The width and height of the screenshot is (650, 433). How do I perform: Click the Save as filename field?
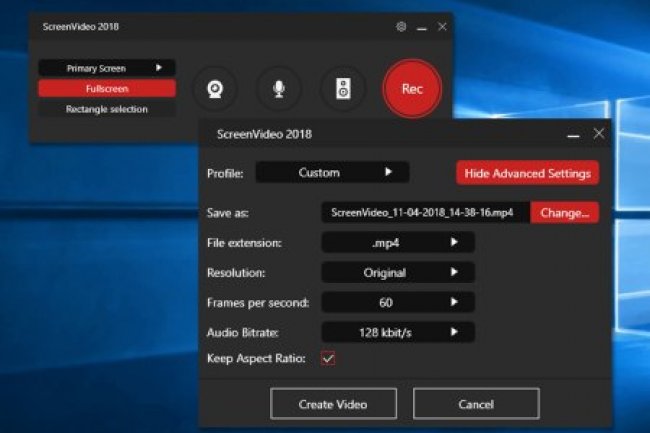click(x=425, y=213)
